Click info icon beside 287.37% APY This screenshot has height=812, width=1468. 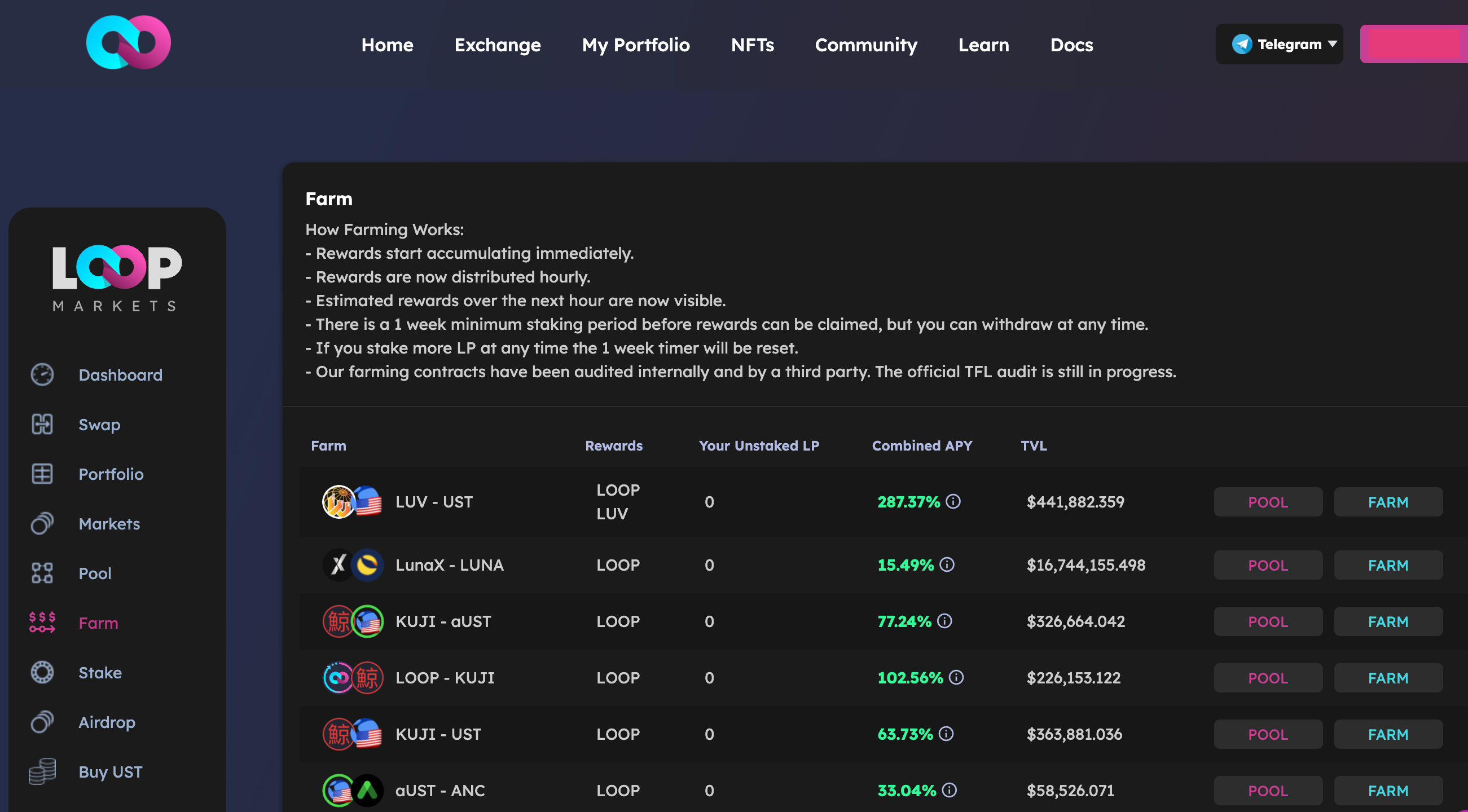click(x=953, y=501)
